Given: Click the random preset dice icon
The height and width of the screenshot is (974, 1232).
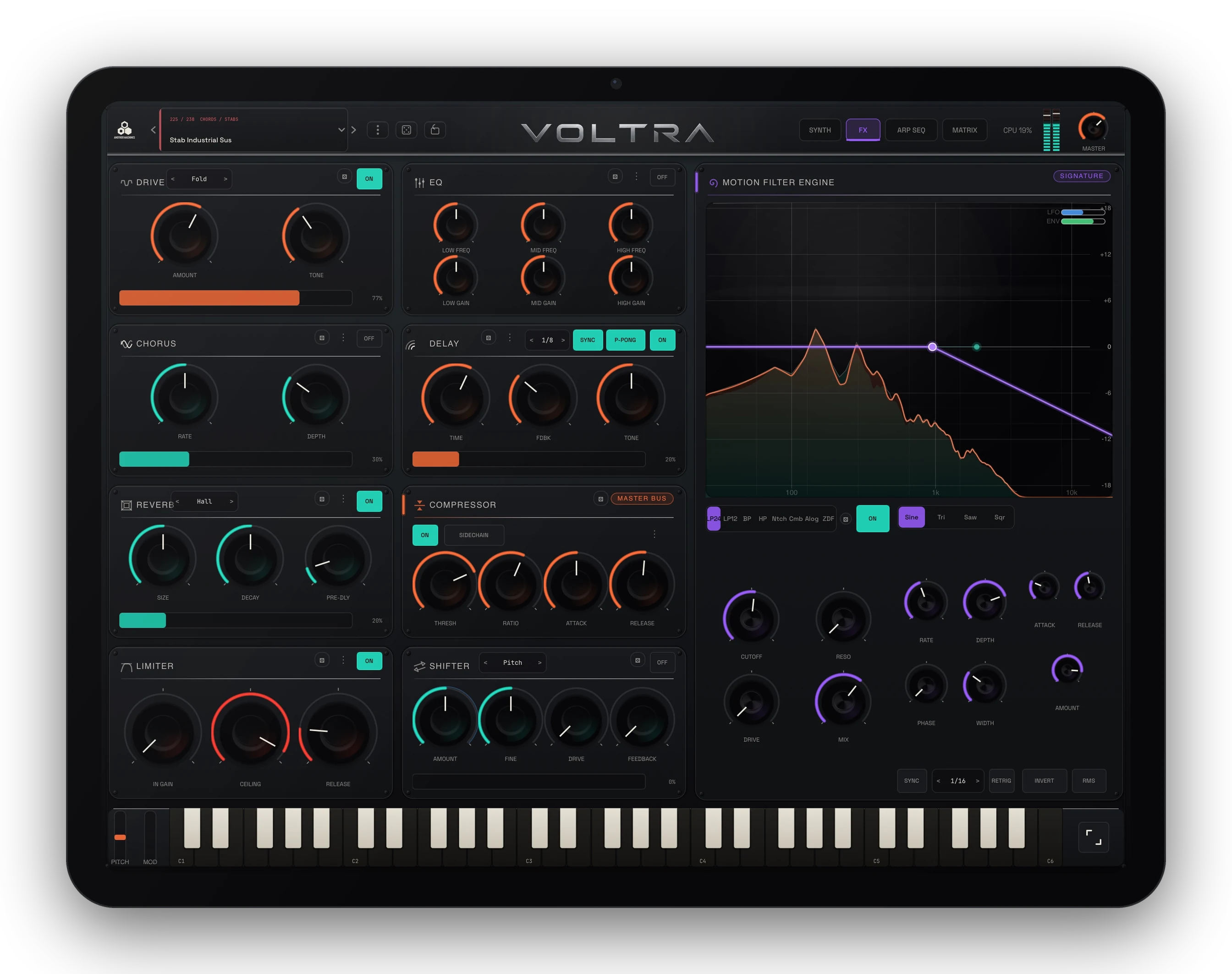Looking at the screenshot, I should tap(406, 130).
